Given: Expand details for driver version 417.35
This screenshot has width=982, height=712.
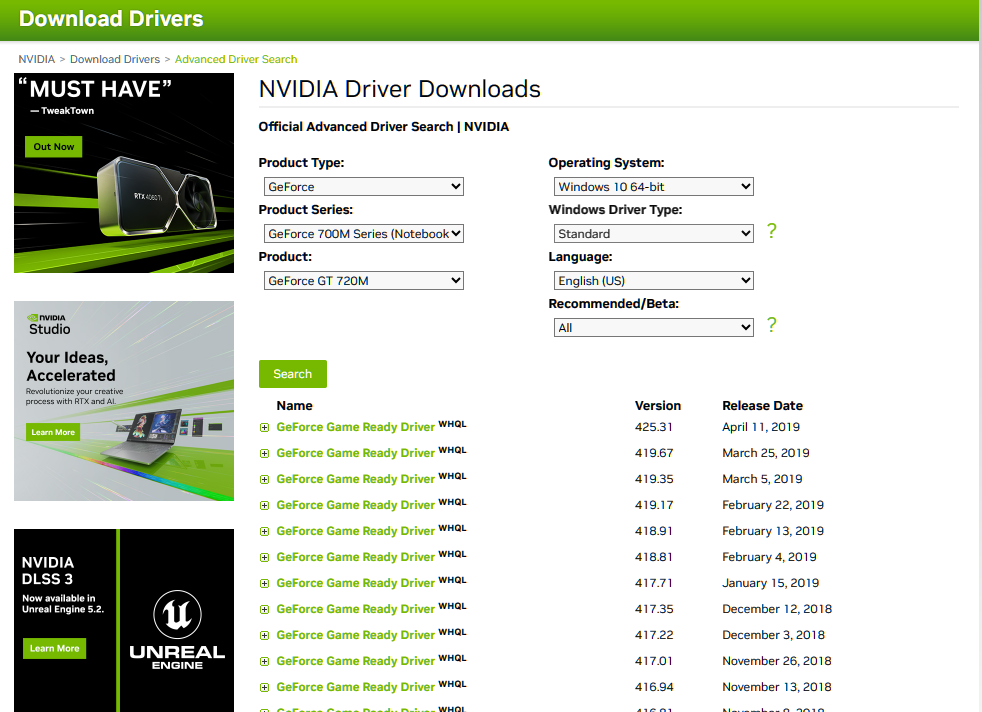Looking at the screenshot, I should [x=264, y=609].
